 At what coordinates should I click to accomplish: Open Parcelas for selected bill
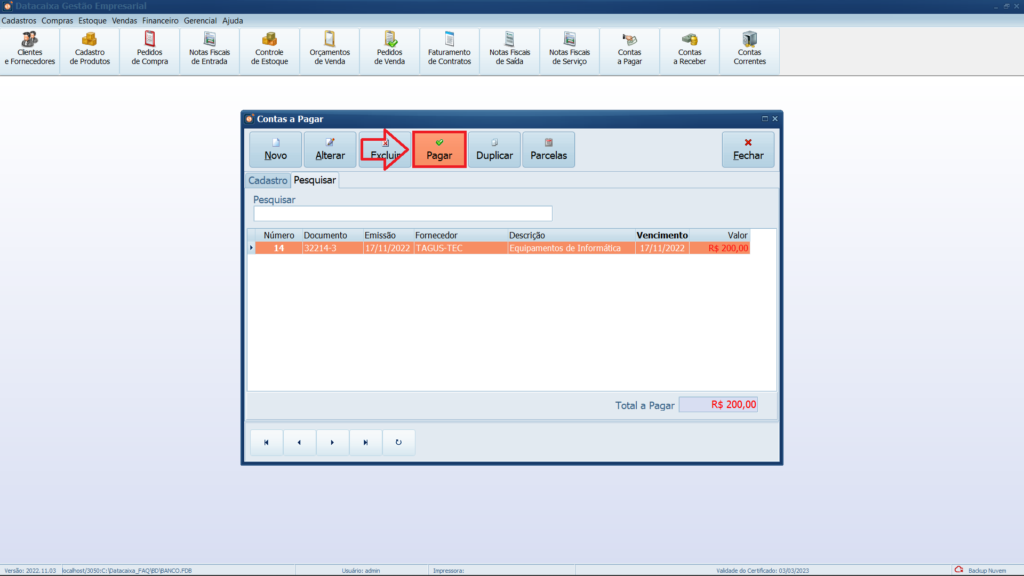coord(548,150)
